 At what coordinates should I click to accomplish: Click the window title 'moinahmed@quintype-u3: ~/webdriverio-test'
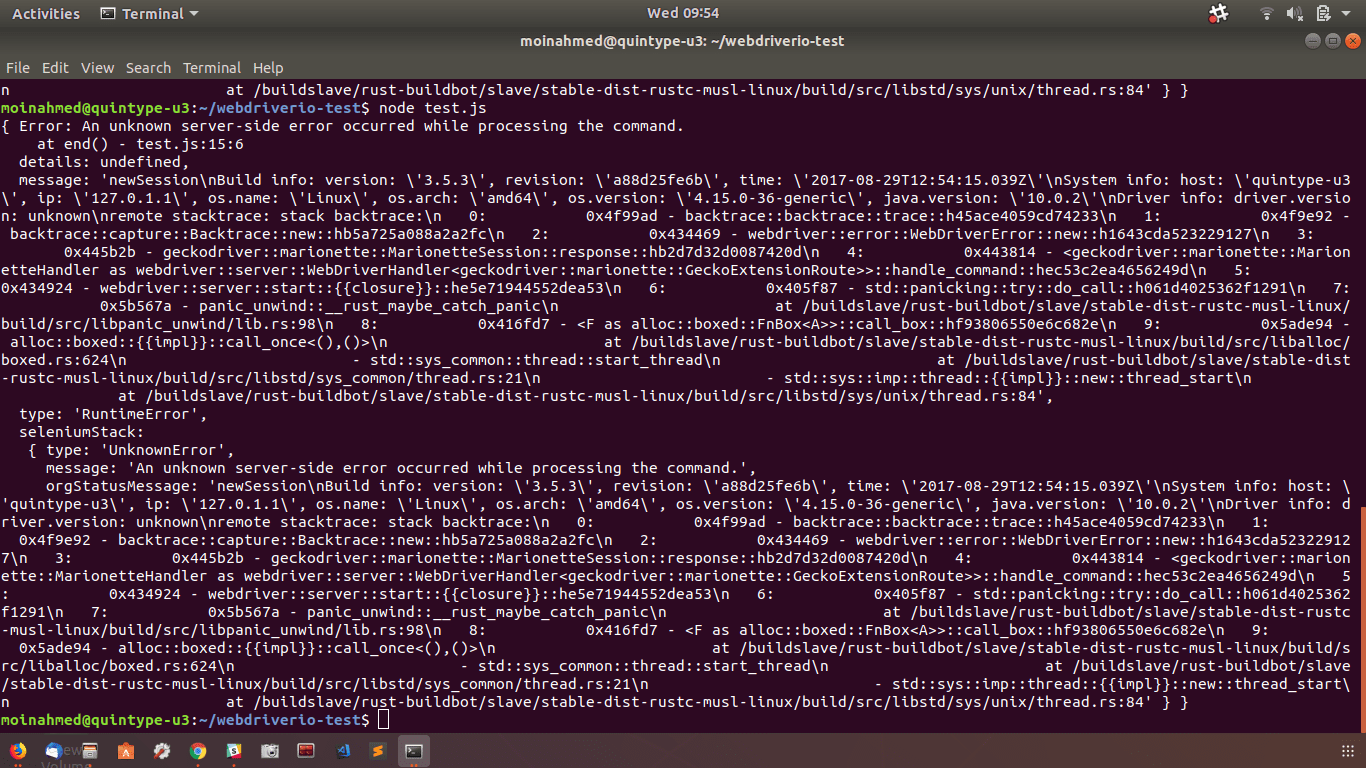pos(683,41)
